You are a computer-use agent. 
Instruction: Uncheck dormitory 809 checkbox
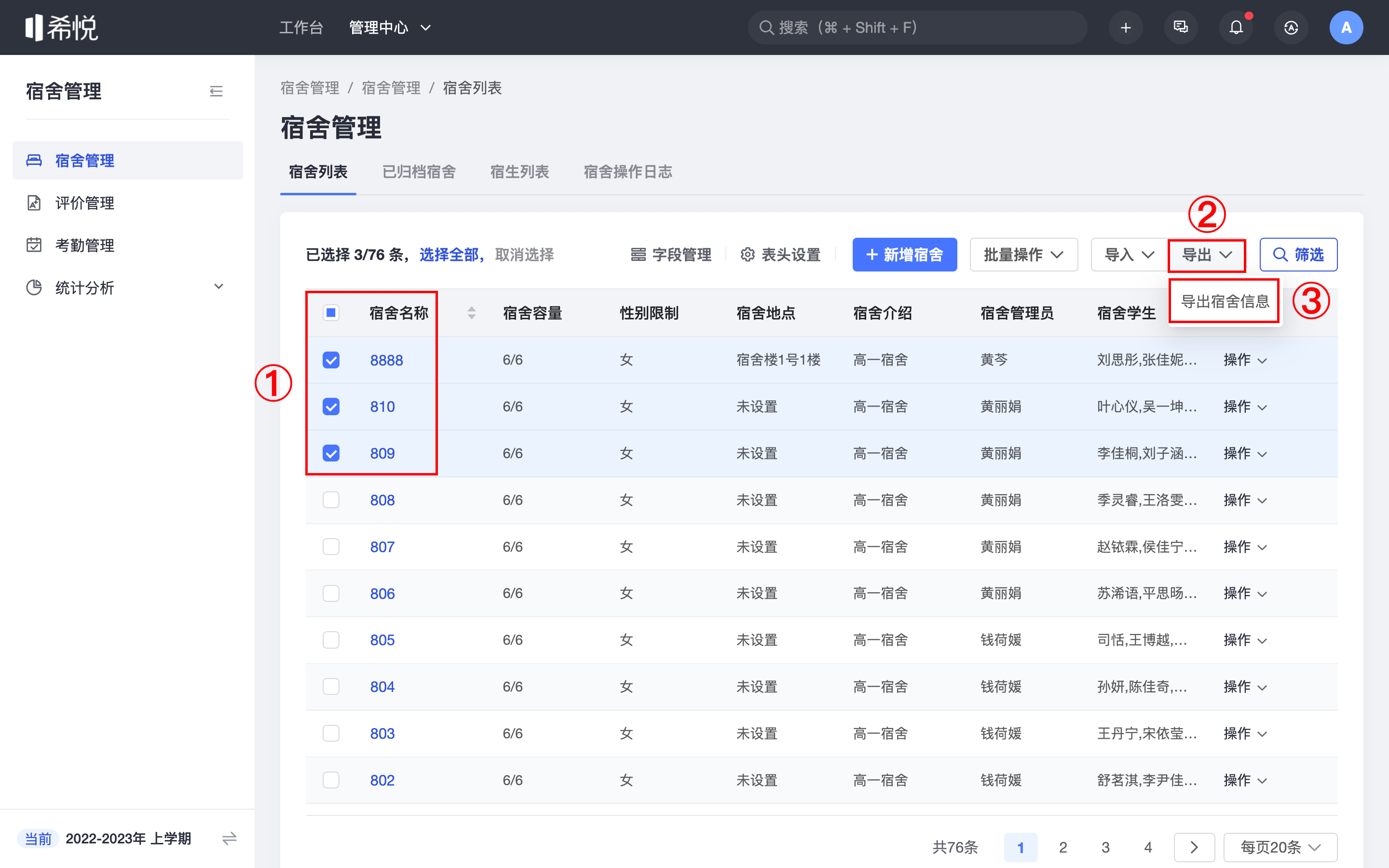[x=331, y=453]
